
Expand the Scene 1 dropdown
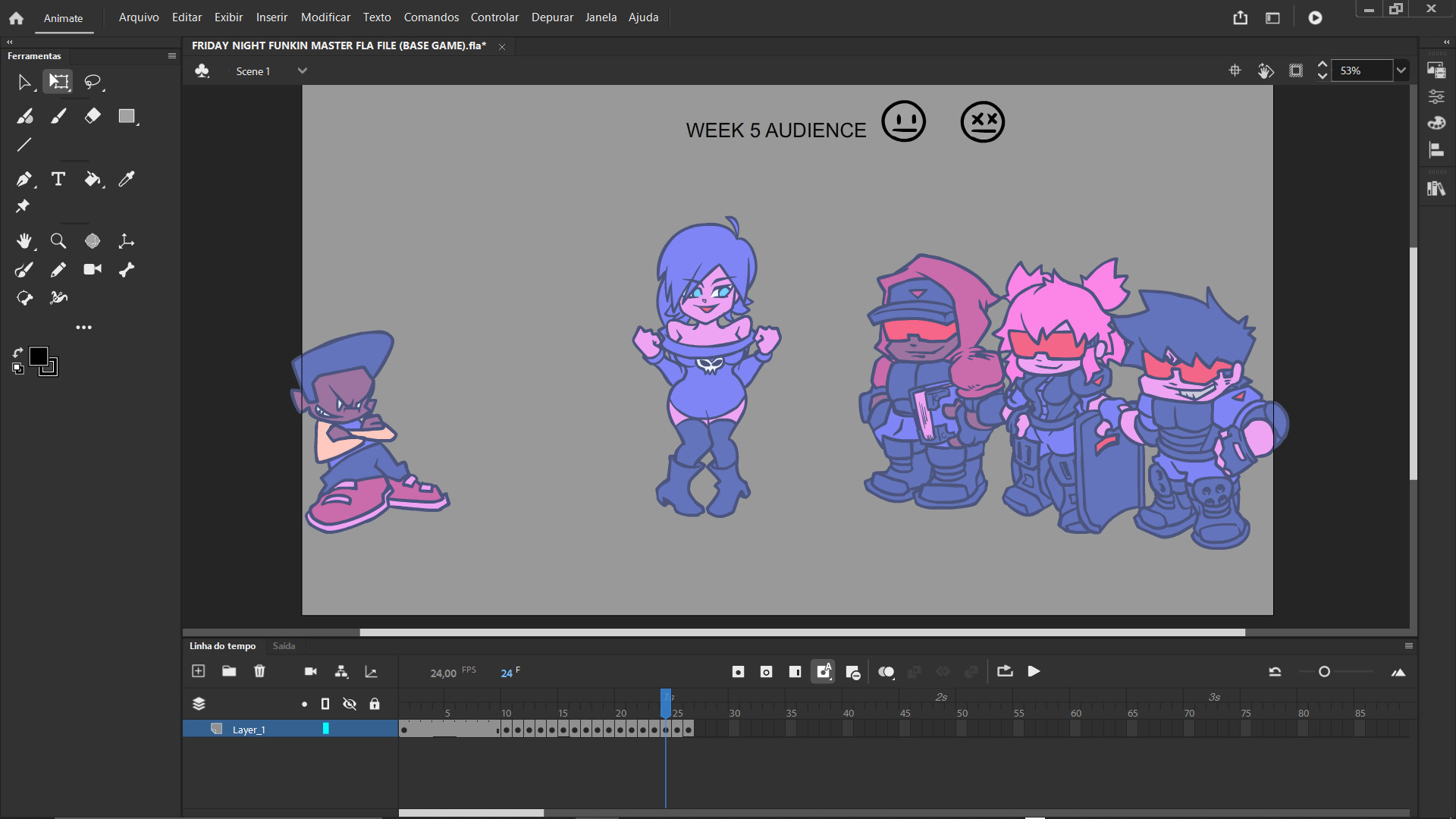pyautogui.click(x=303, y=71)
